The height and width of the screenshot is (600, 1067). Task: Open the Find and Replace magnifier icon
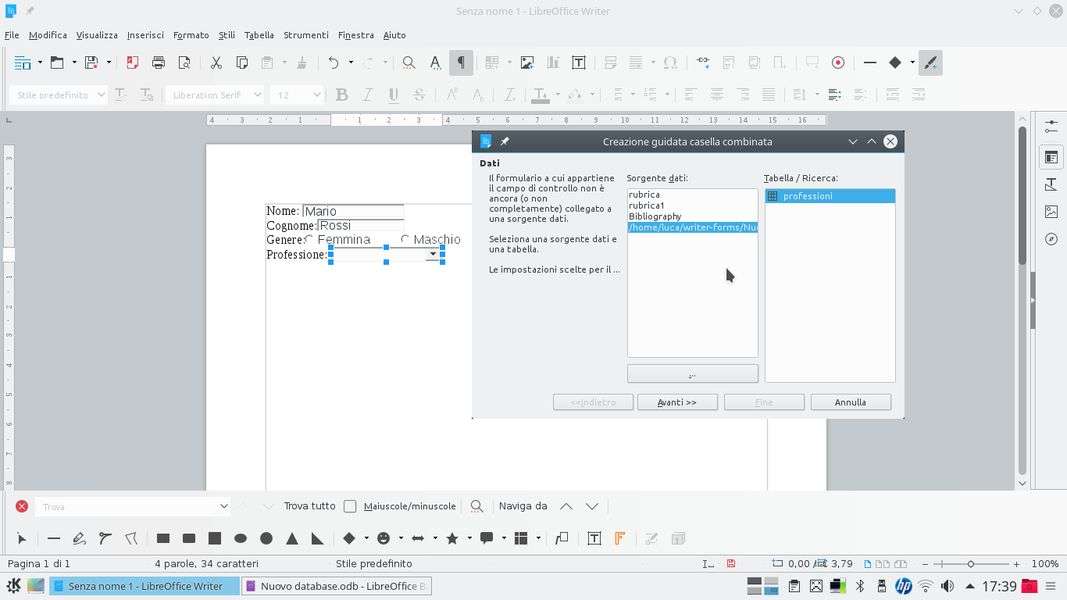(x=409, y=63)
